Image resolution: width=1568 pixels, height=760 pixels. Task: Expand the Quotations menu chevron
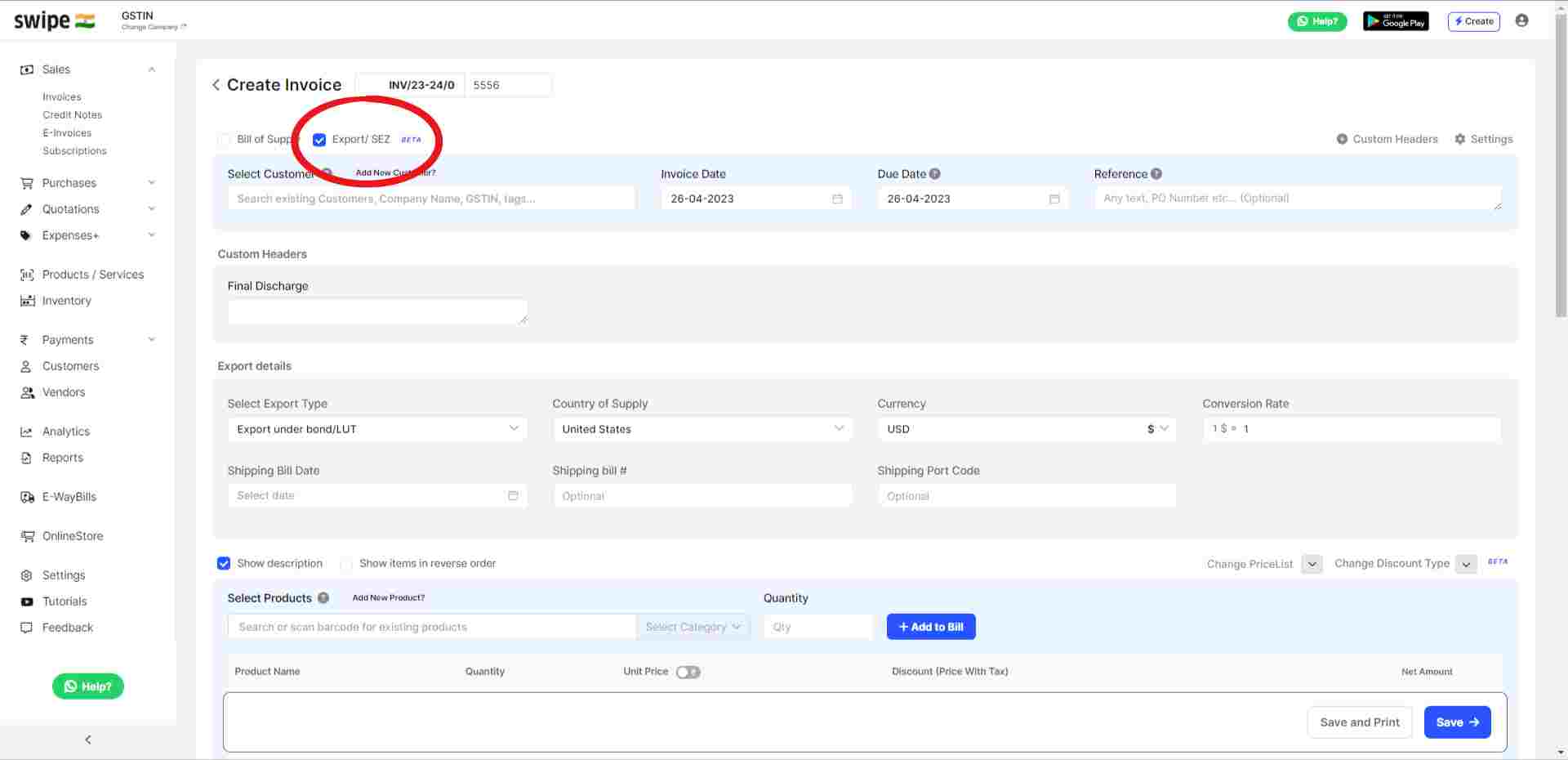tap(152, 209)
